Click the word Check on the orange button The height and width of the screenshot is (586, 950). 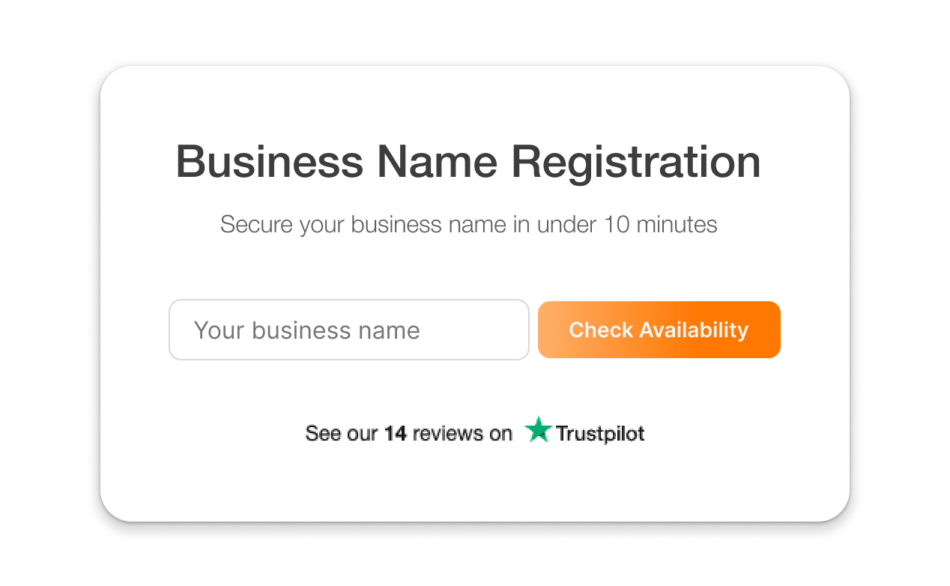pyautogui.click(x=601, y=330)
